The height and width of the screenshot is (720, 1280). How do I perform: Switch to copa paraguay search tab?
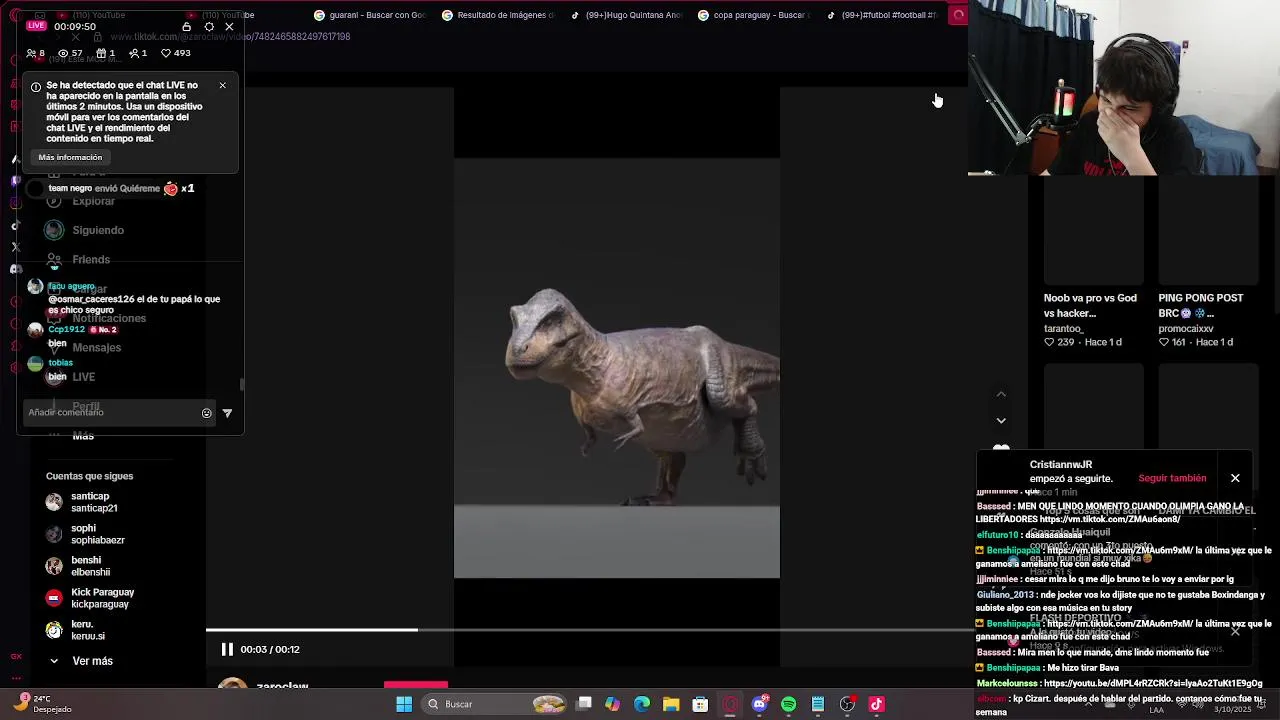coord(754,15)
